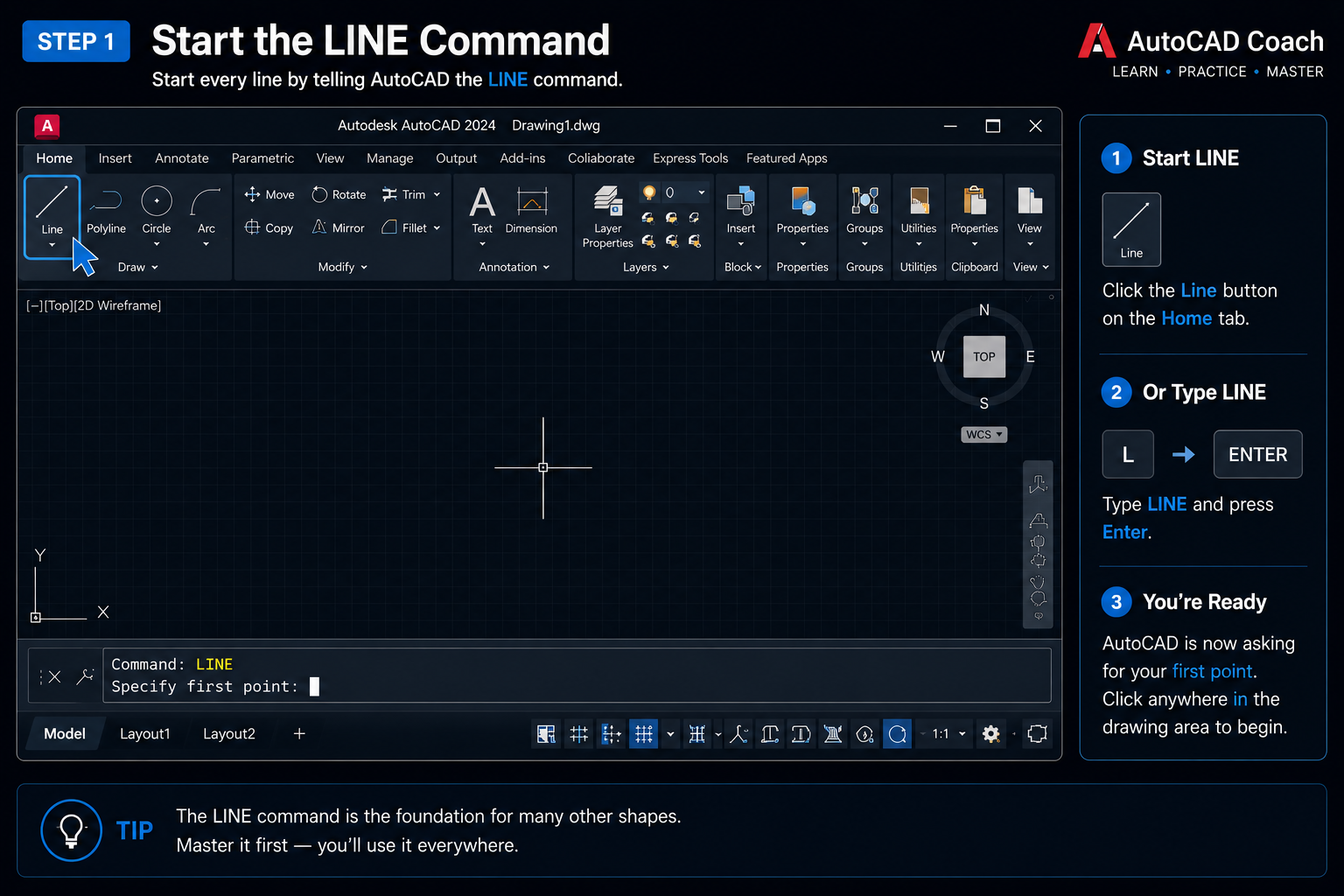The width and height of the screenshot is (1344, 896).
Task: Click the clean screen icon in status bar
Action: [x=1037, y=734]
